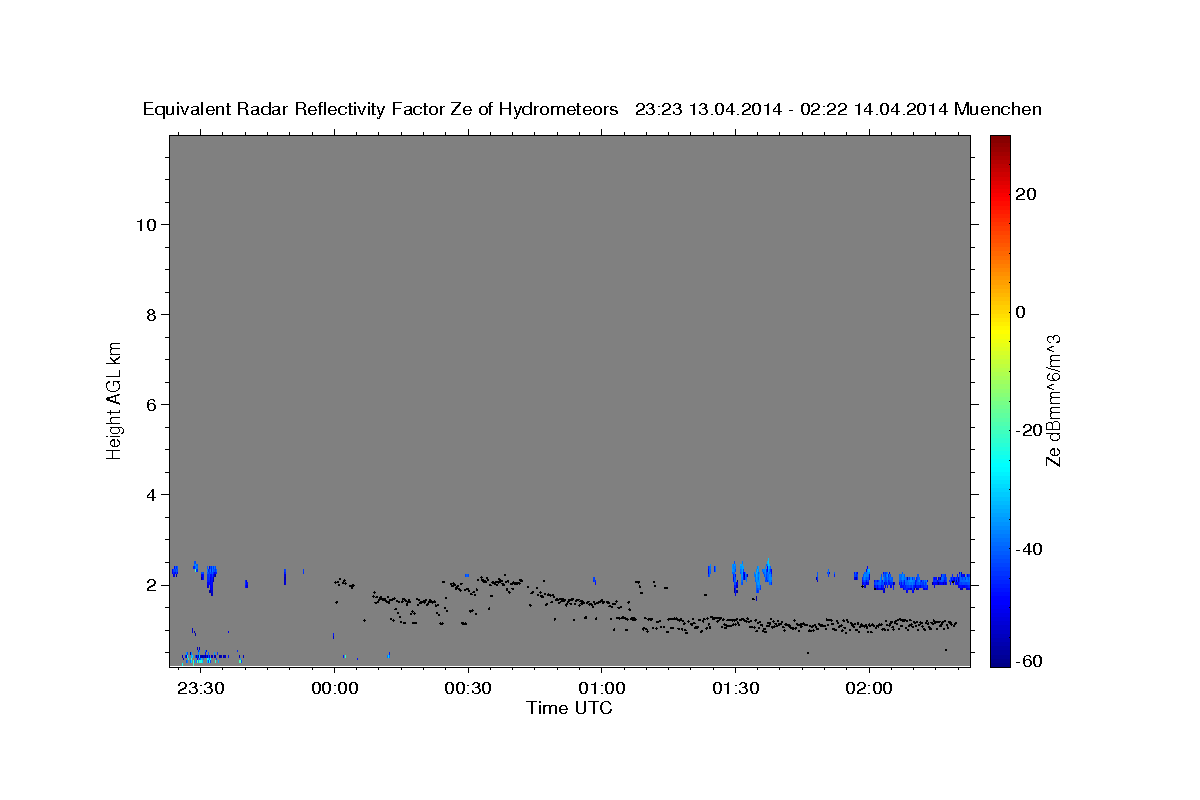The height and width of the screenshot is (800, 1200).
Task: Click the height tick label 6
Action: tap(153, 405)
